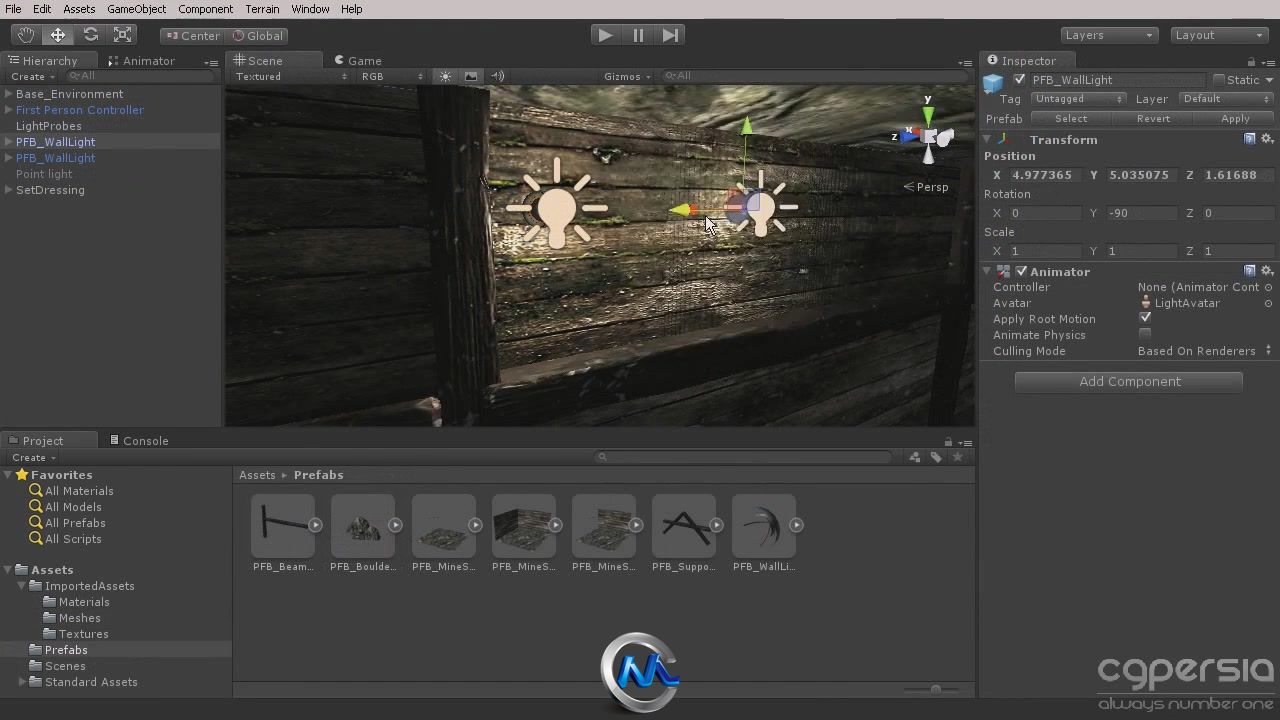Image resolution: width=1280 pixels, height=720 pixels.
Task: Click the prefab Revert button
Action: click(x=1153, y=118)
